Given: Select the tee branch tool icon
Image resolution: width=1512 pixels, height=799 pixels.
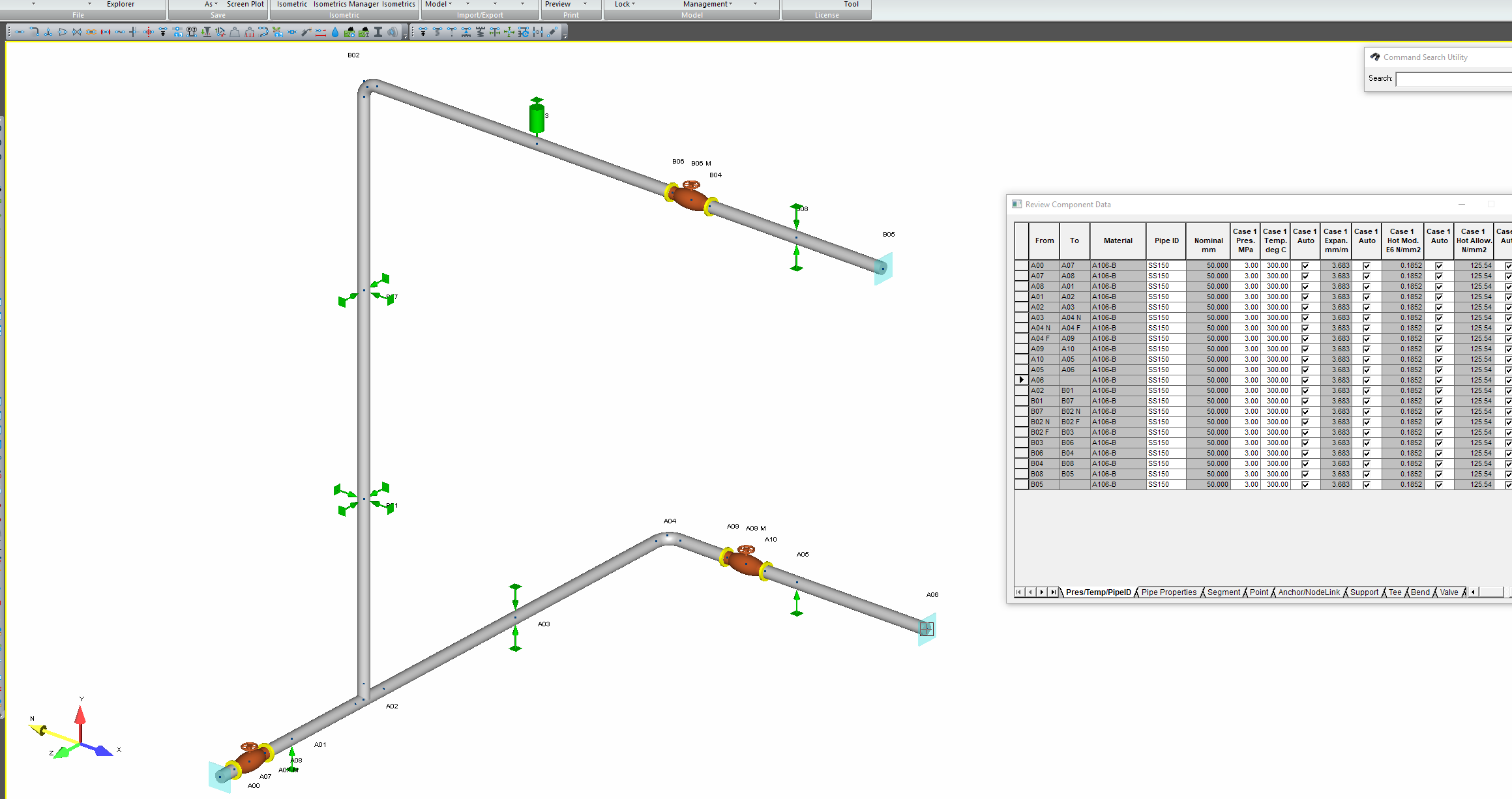Looking at the screenshot, I should point(48,32).
